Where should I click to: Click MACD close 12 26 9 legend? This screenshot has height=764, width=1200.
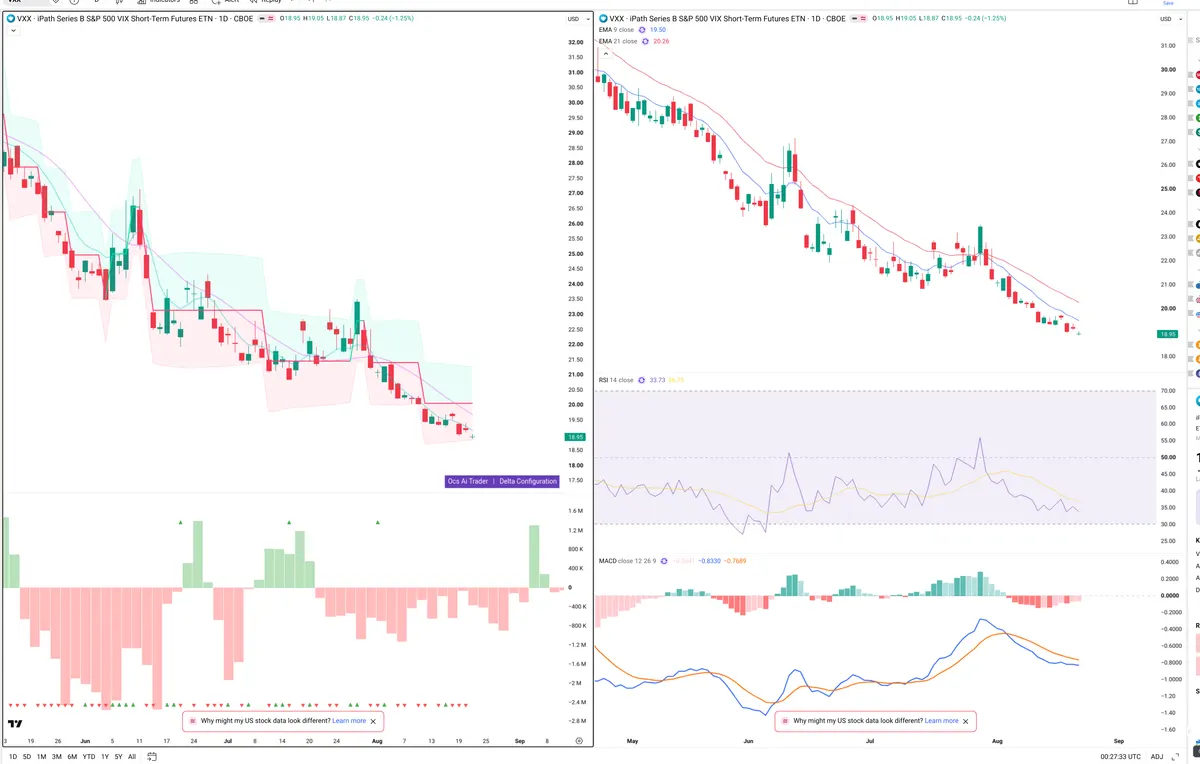tap(627, 561)
